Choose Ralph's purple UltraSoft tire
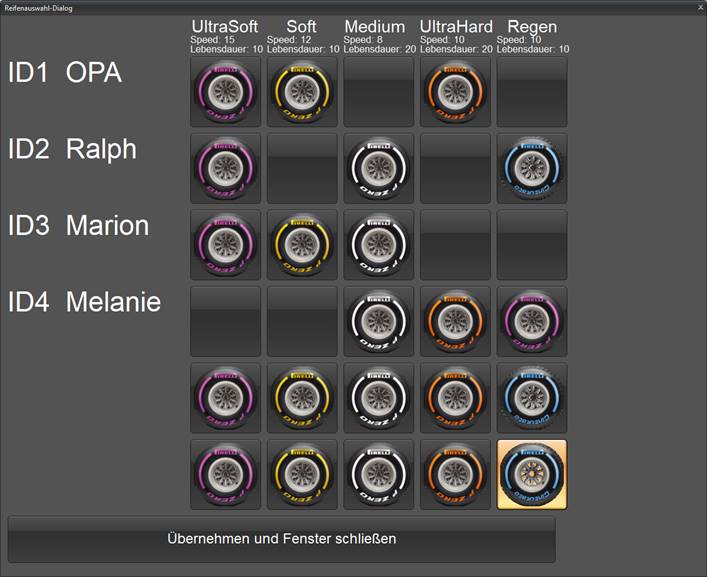The image size is (707, 577). click(x=225, y=168)
